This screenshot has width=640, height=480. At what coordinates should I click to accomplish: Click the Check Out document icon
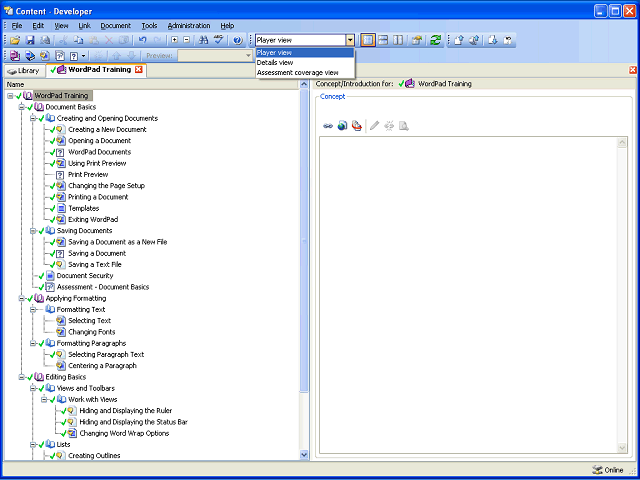(x=493, y=40)
